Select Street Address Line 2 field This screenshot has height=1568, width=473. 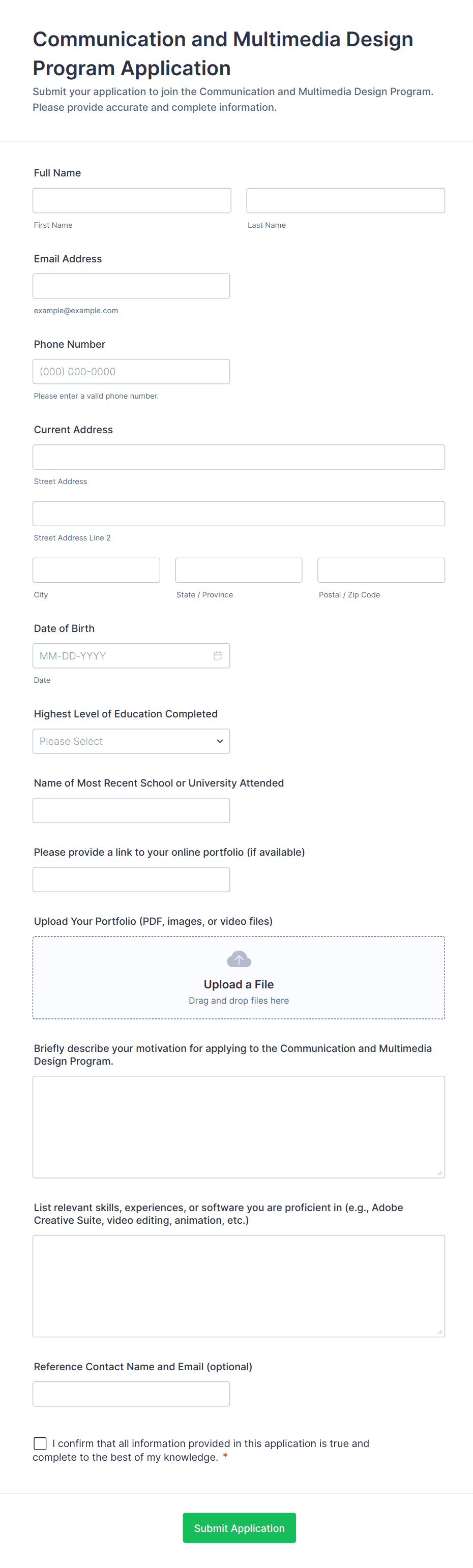[x=239, y=513]
